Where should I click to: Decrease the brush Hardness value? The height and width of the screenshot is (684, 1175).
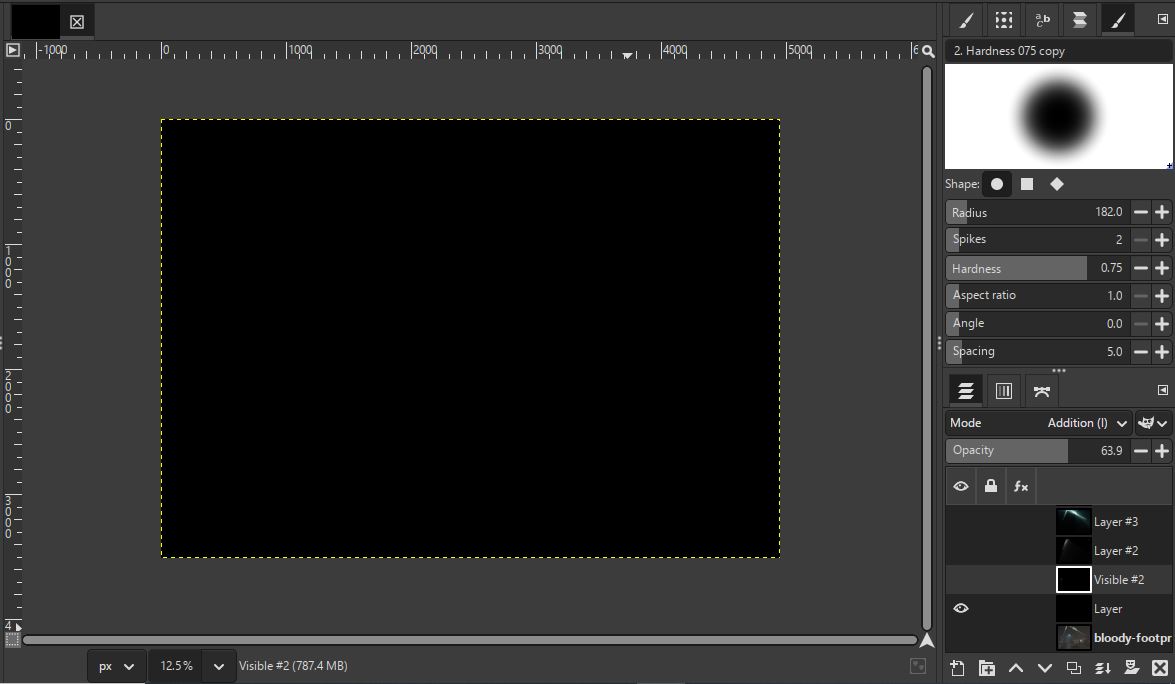point(1141,268)
